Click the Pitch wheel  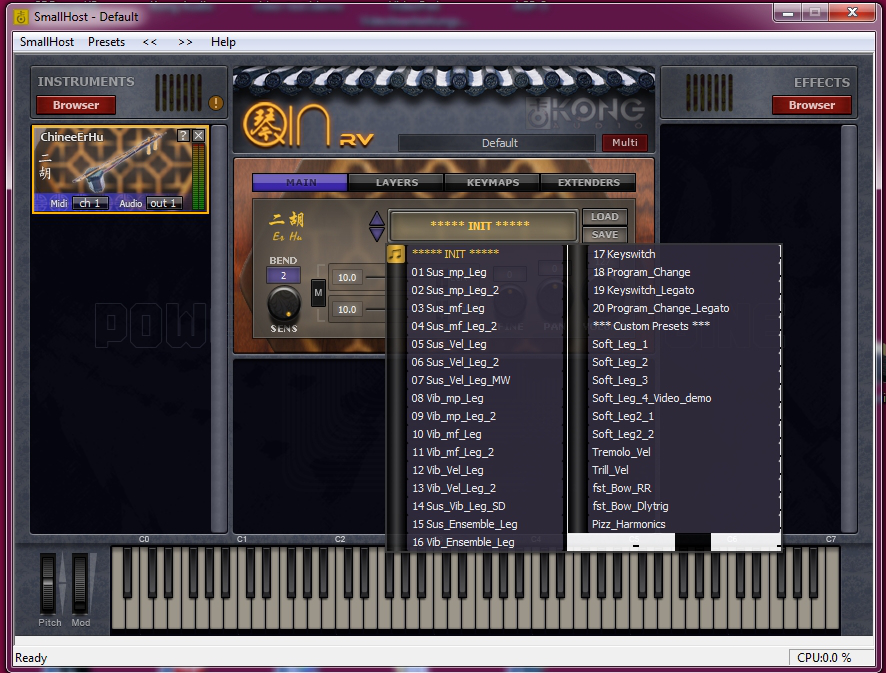(48, 584)
